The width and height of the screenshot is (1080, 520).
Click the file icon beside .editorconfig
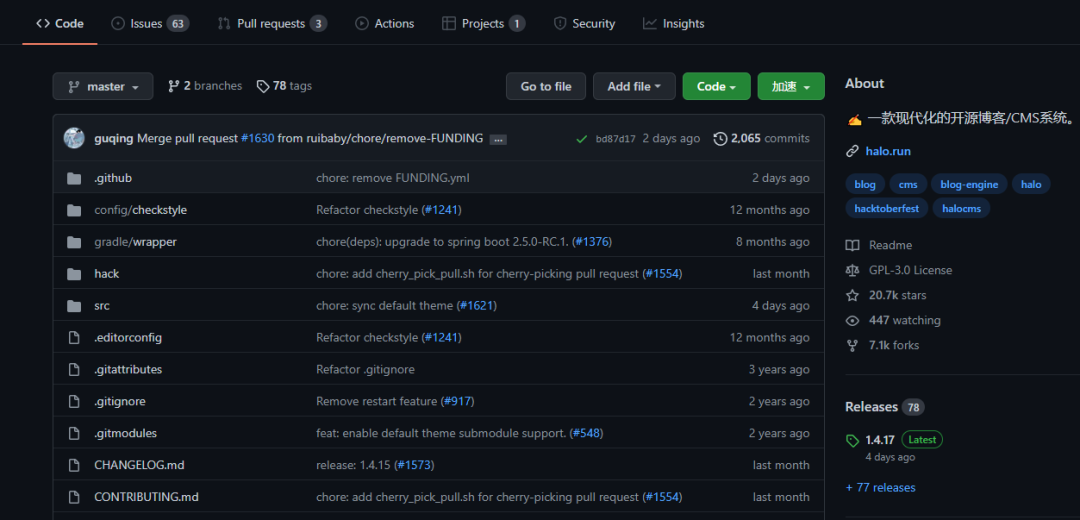point(74,337)
